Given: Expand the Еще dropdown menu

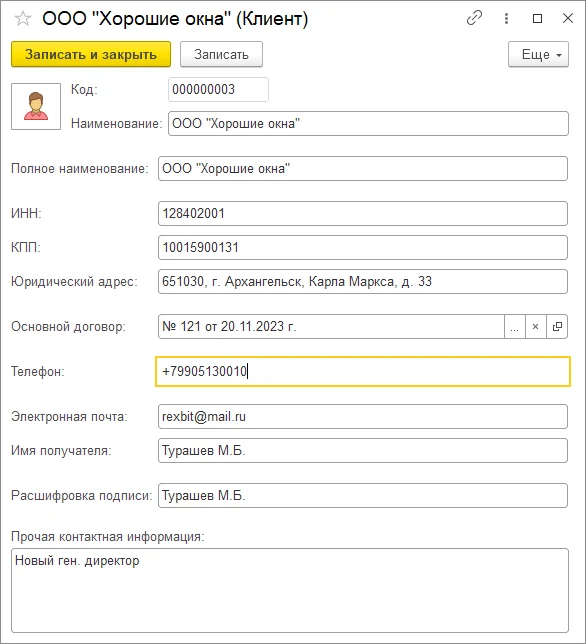Looking at the screenshot, I should pyautogui.click(x=538, y=54).
